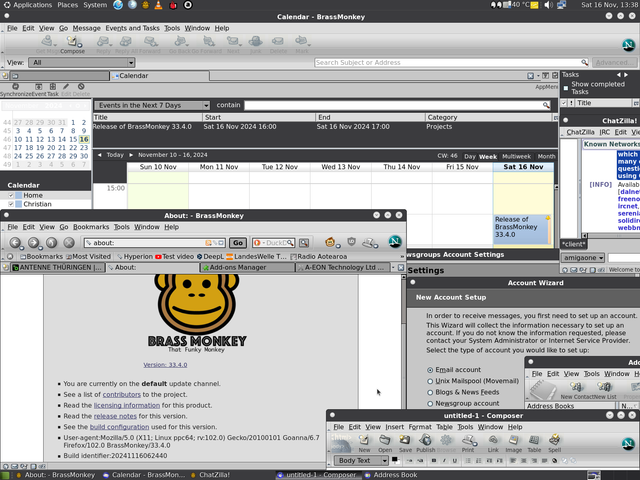Open the Events and Tasks menu
This screenshot has width=640, height=480.
[x=132, y=28]
